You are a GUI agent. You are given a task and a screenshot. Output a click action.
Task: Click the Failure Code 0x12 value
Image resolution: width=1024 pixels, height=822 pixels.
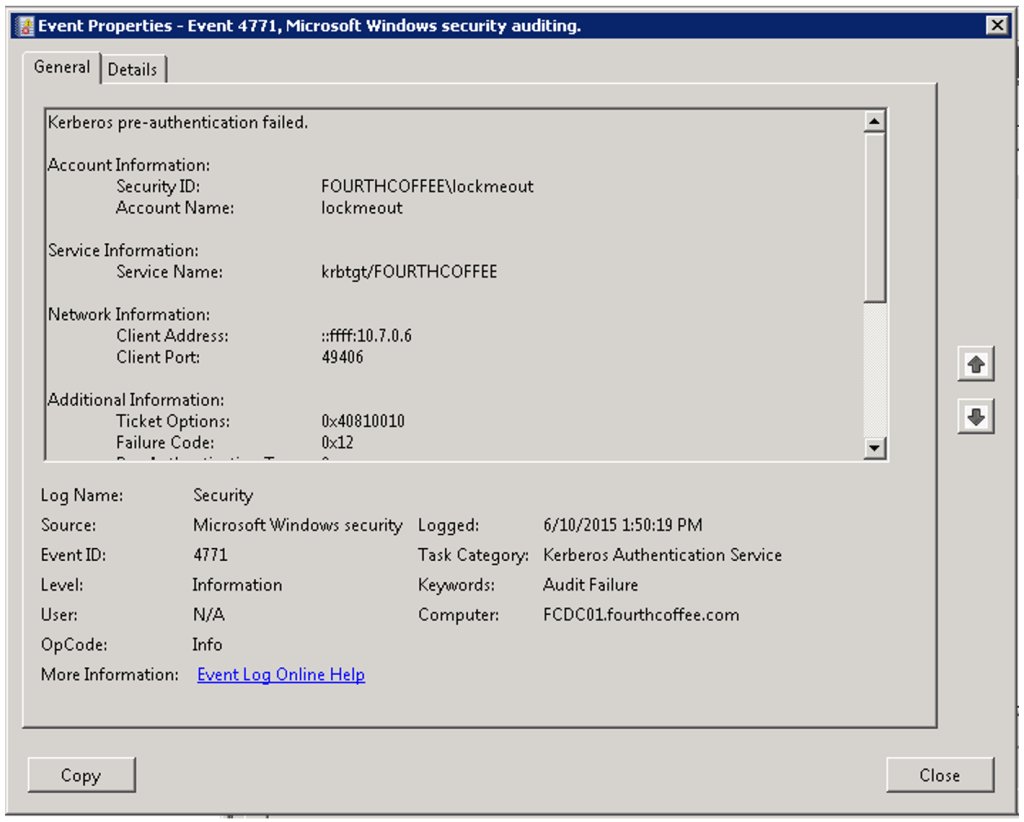(337, 442)
